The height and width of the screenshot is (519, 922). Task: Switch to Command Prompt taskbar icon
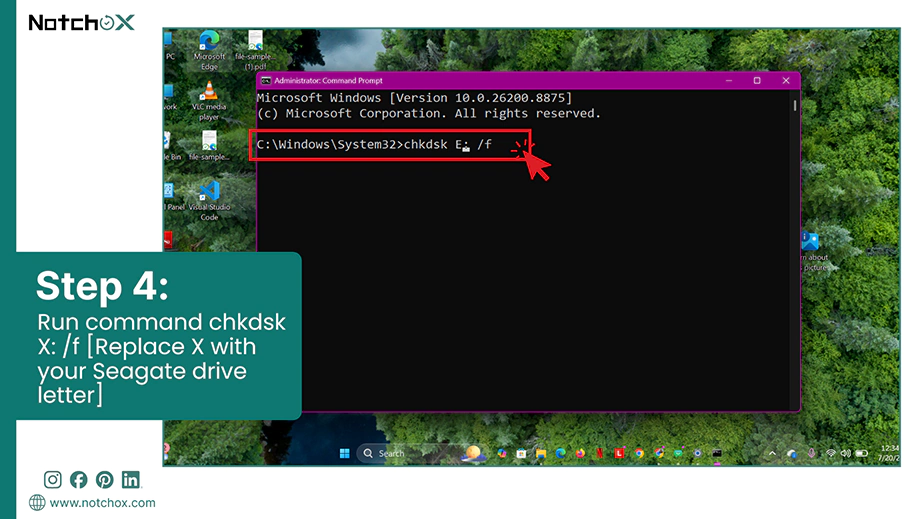[x=717, y=453]
